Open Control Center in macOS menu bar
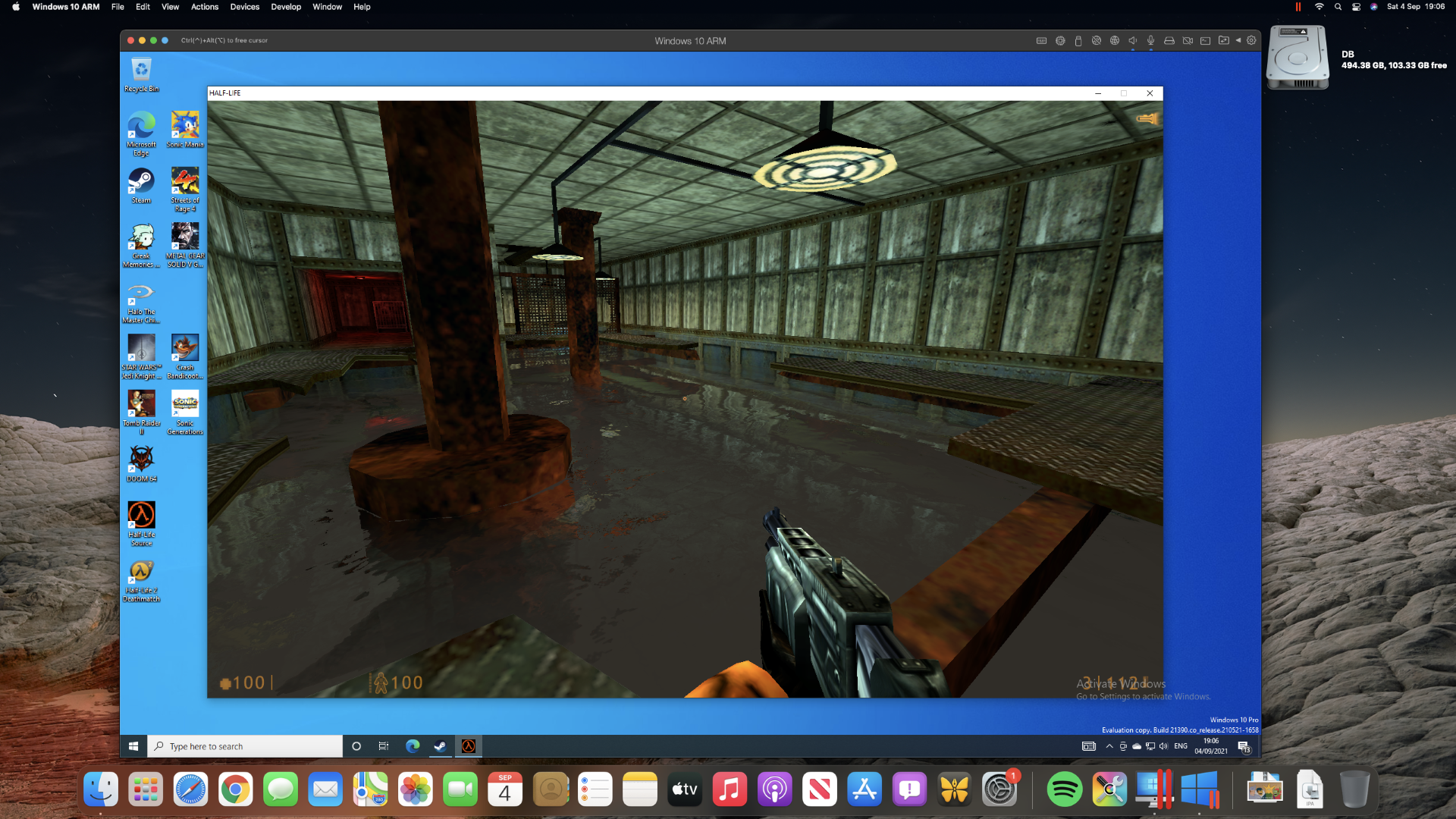The width and height of the screenshot is (1456, 819). (1356, 7)
